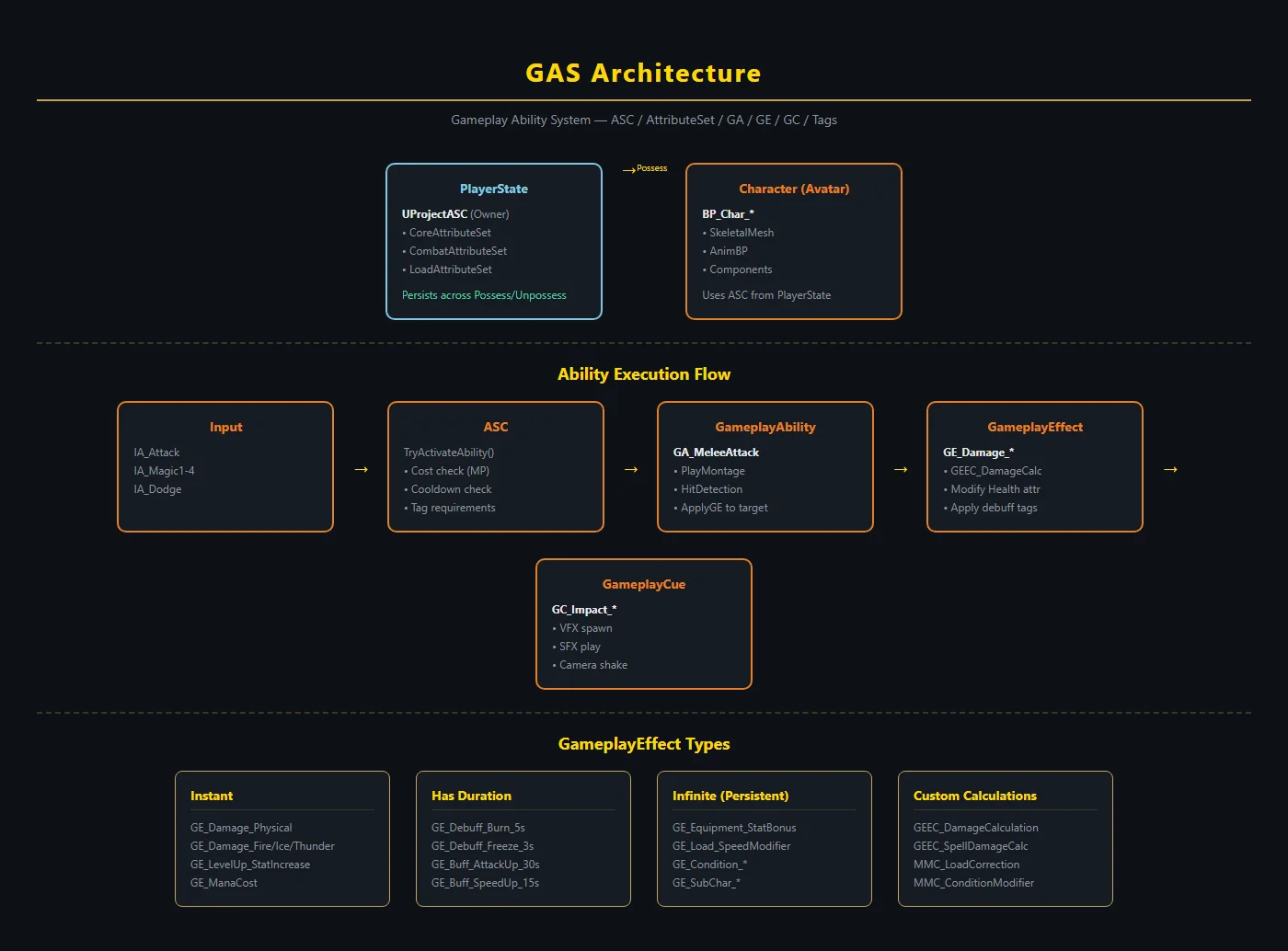The height and width of the screenshot is (951, 1288).
Task: Click TryActivateAbility() in the ASC box
Action: [x=449, y=453]
